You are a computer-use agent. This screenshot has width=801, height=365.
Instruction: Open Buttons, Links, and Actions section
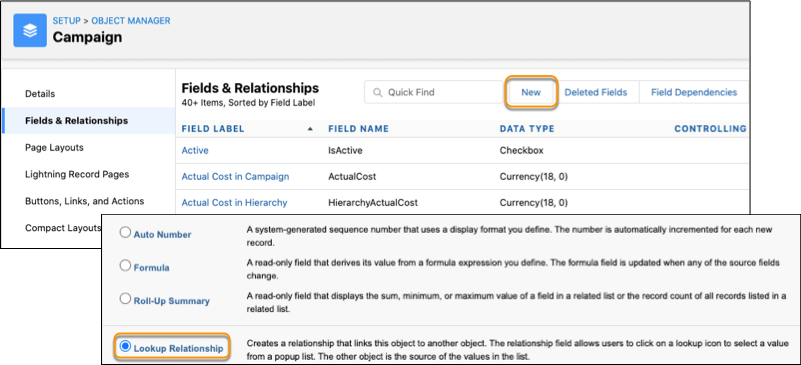coord(85,201)
